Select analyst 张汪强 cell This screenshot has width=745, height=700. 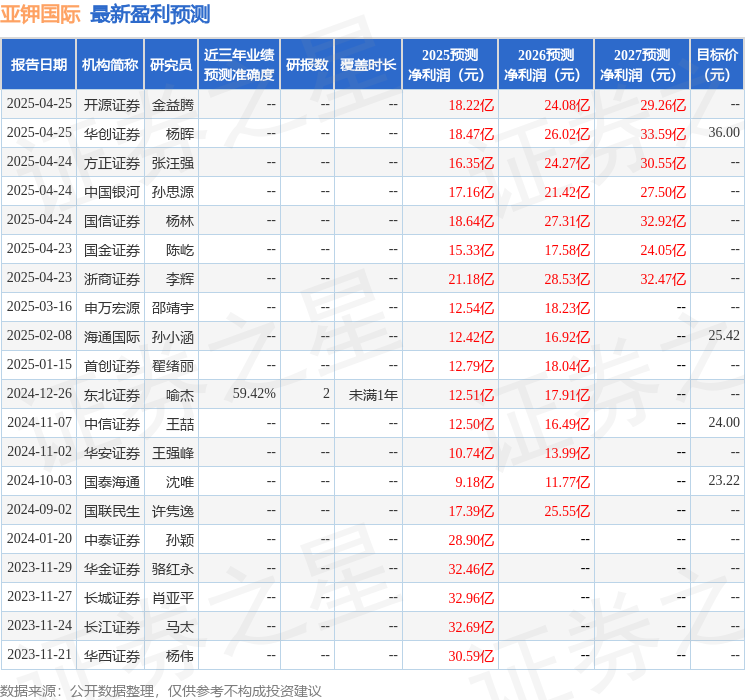pos(172,163)
